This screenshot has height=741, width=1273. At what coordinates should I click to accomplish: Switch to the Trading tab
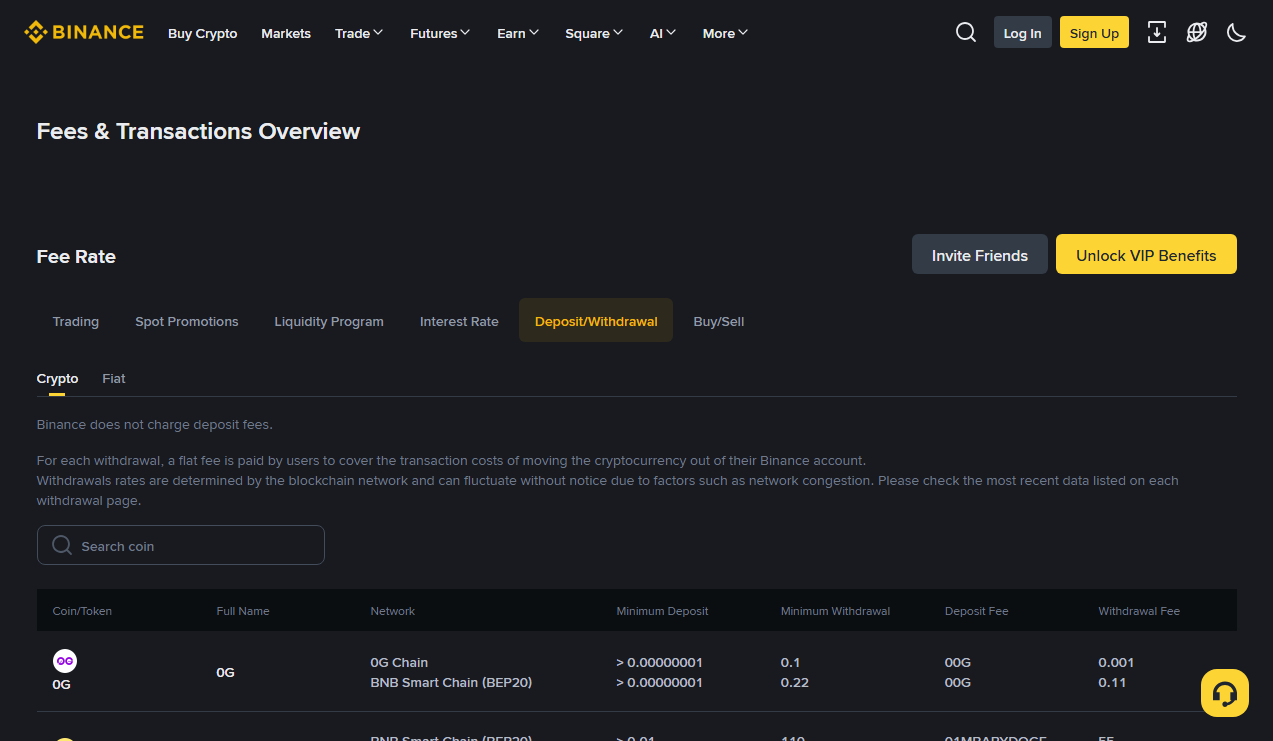coord(76,321)
